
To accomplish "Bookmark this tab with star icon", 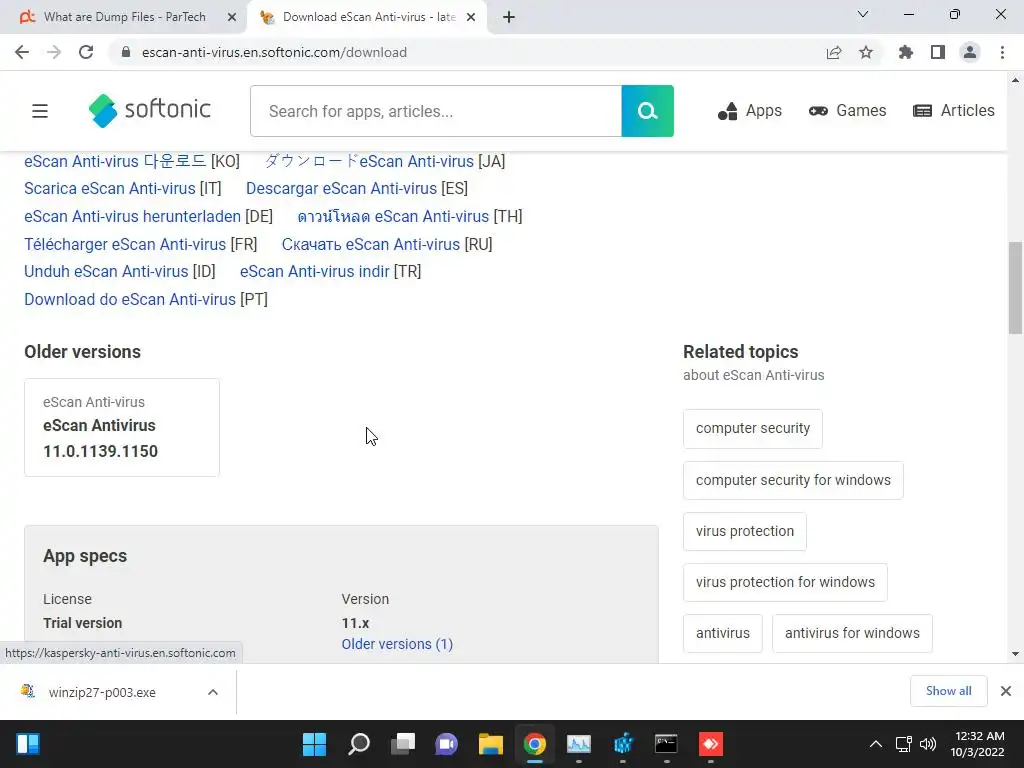I will (x=866, y=52).
